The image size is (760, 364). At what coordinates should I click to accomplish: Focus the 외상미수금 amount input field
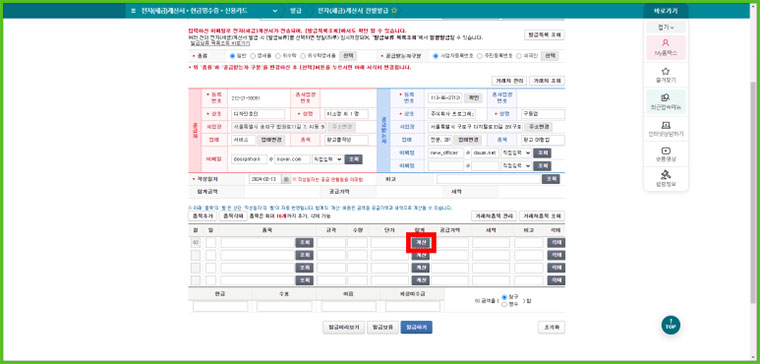tap(412, 306)
